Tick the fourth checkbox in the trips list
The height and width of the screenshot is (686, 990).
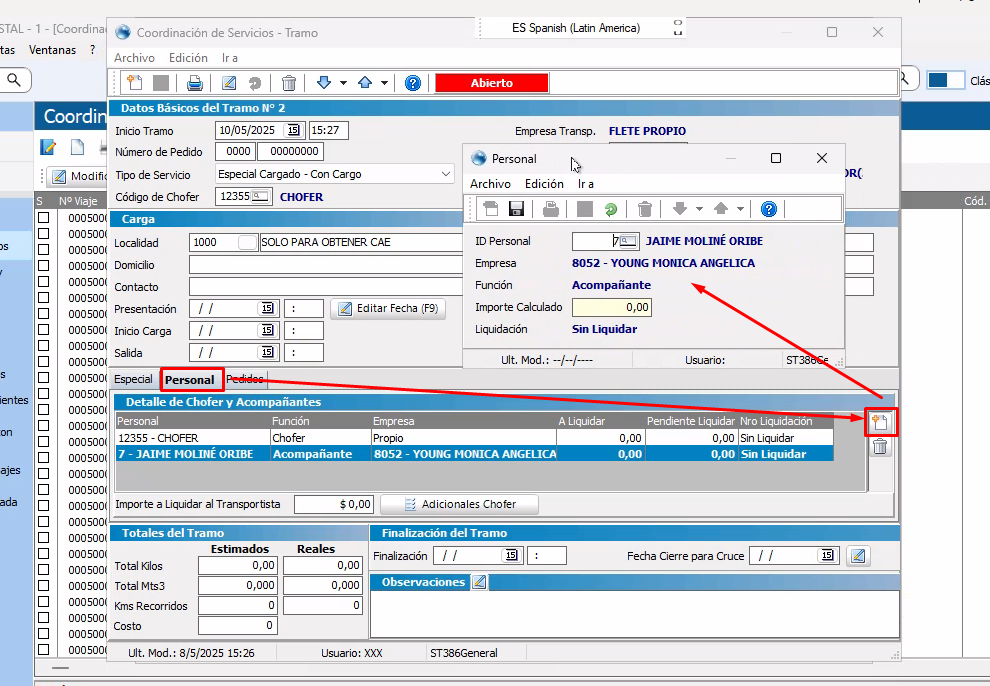point(44,266)
